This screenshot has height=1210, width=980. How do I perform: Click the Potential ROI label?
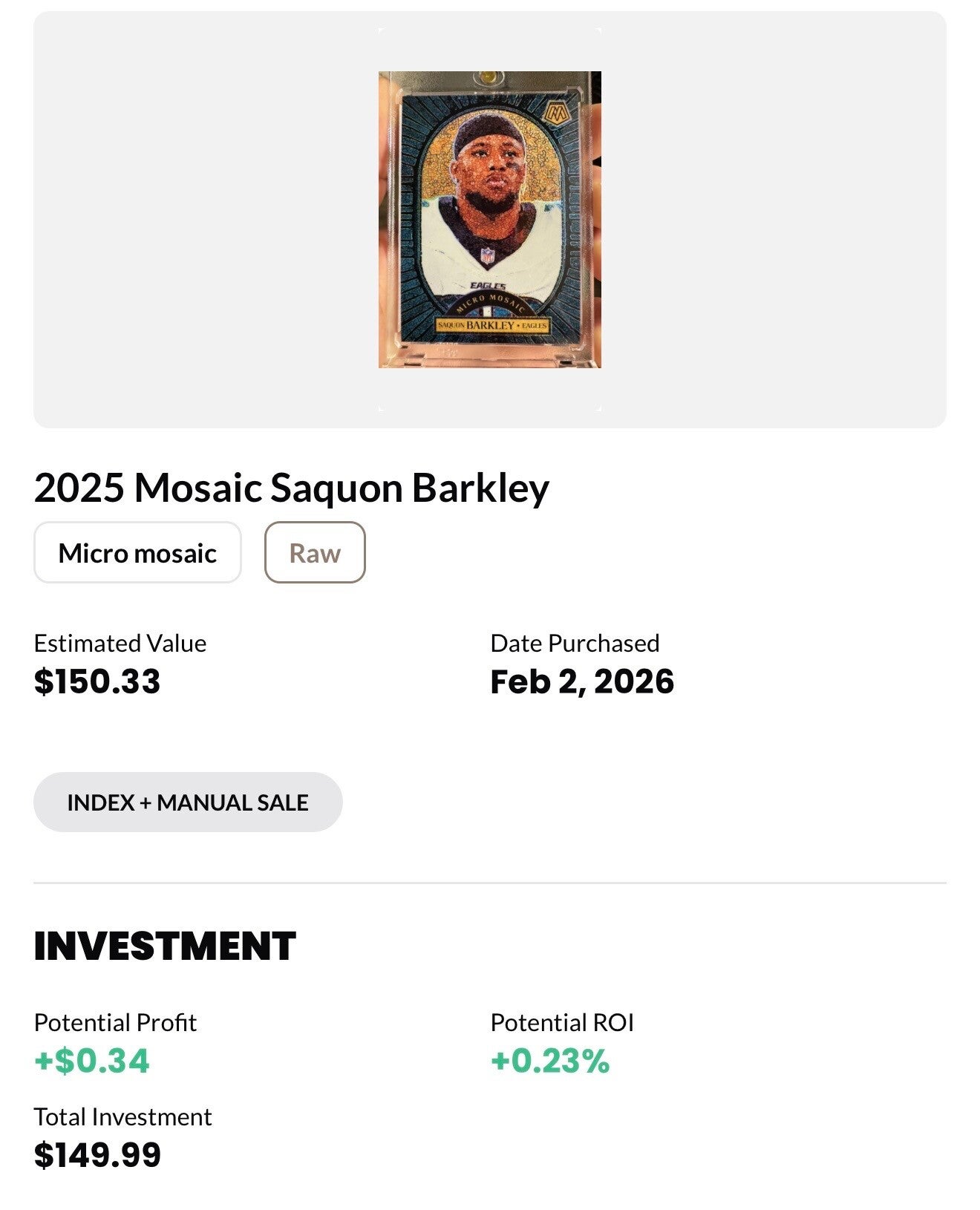click(x=562, y=1022)
